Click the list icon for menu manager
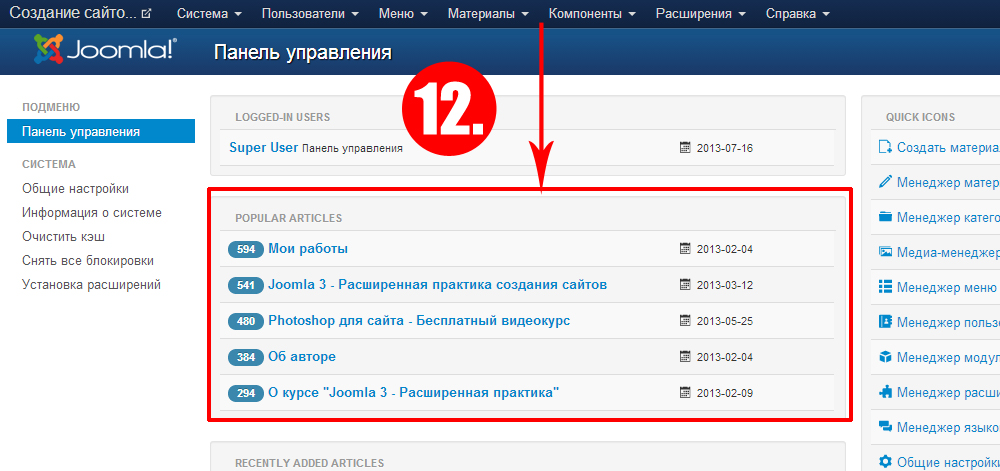The image size is (1000, 471). click(x=885, y=287)
